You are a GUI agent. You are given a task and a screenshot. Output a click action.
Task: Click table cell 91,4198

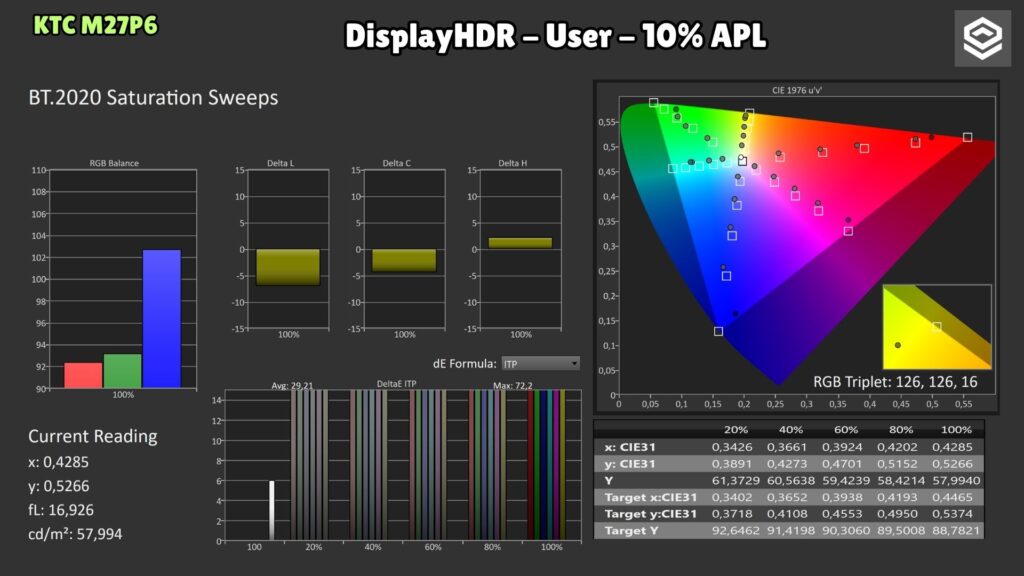791,530
